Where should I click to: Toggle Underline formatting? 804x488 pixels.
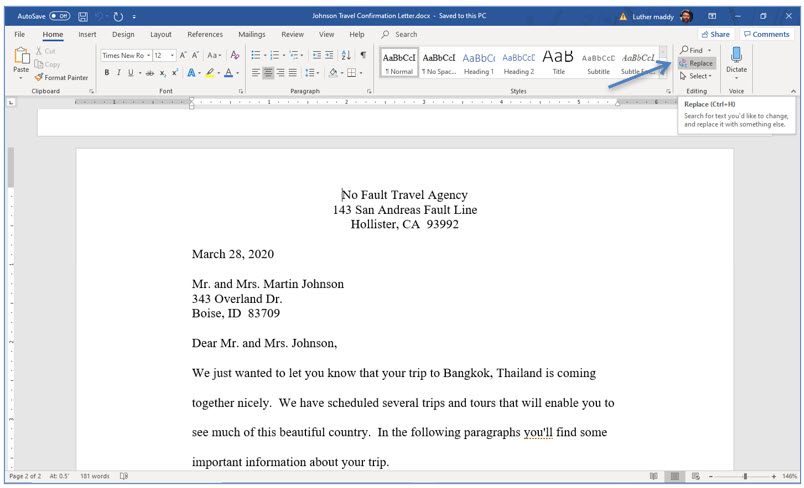(x=131, y=73)
